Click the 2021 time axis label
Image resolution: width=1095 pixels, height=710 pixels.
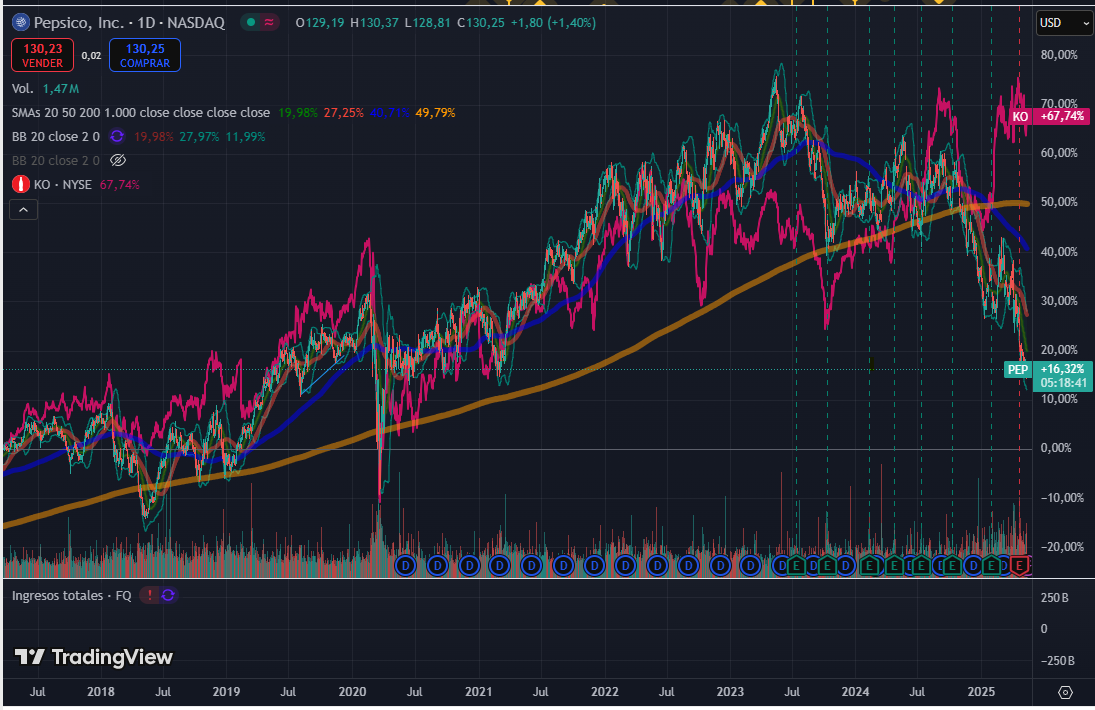[x=478, y=692]
